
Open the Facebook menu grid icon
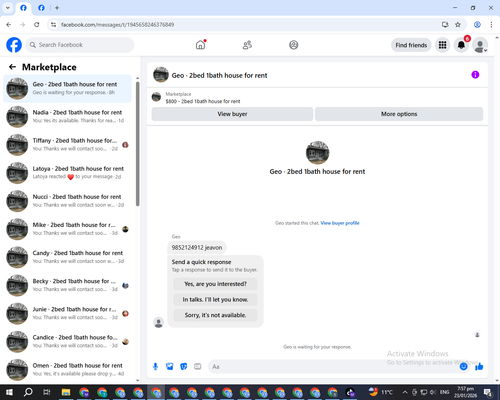tap(442, 45)
